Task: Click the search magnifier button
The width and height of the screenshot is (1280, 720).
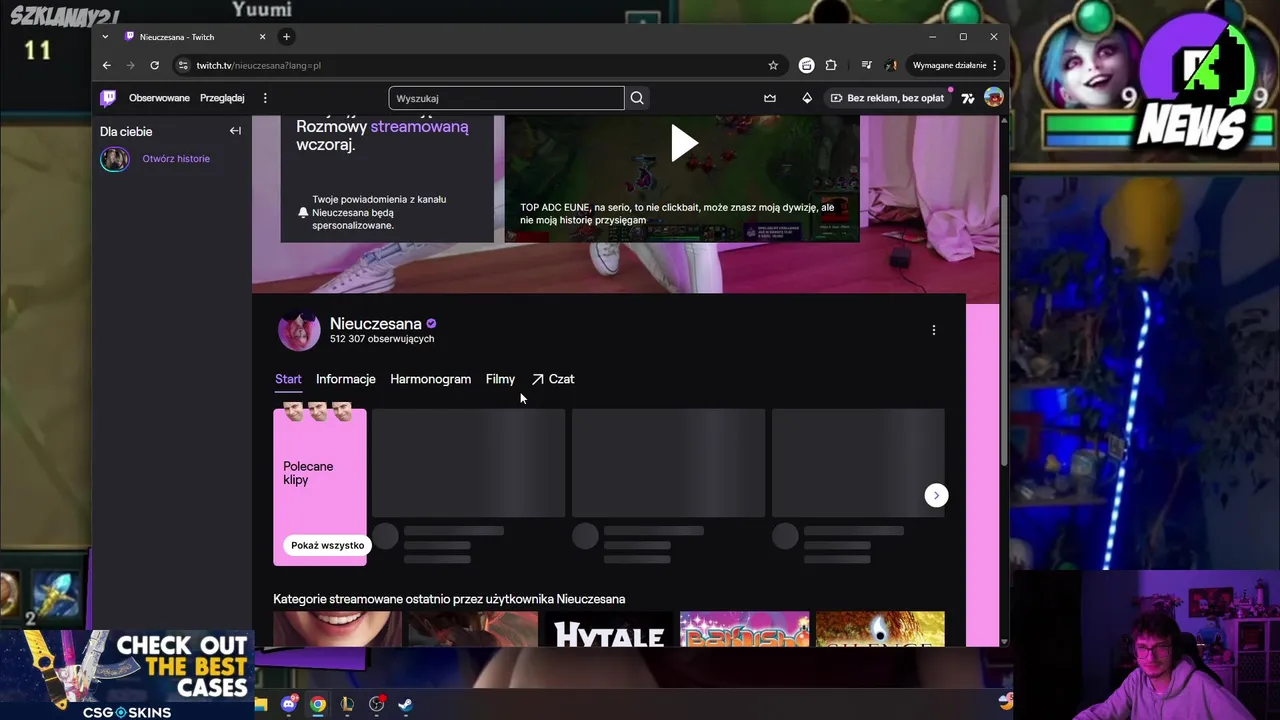Action: click(637, 98)
